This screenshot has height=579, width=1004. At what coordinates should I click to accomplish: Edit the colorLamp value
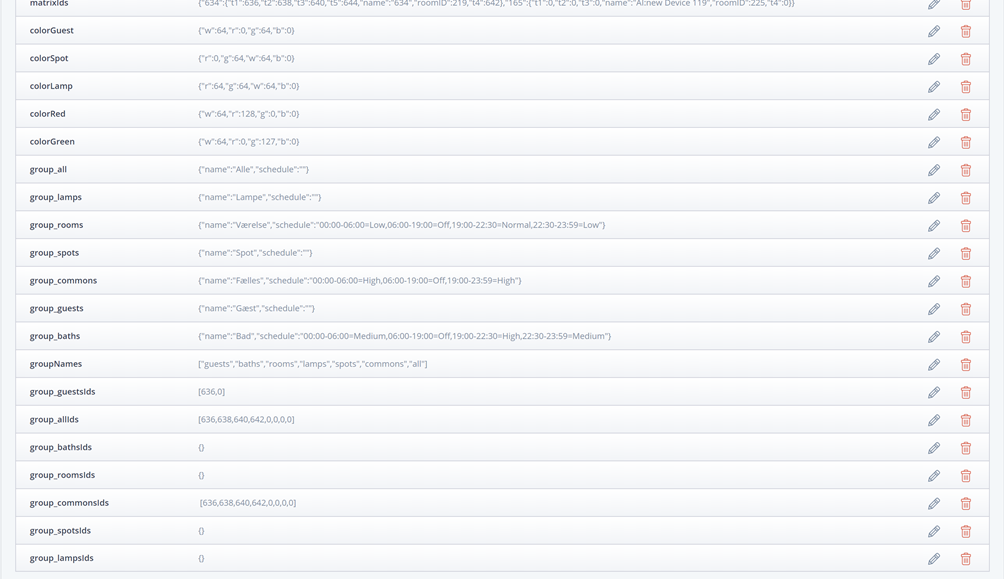click(x=933, y=87)
